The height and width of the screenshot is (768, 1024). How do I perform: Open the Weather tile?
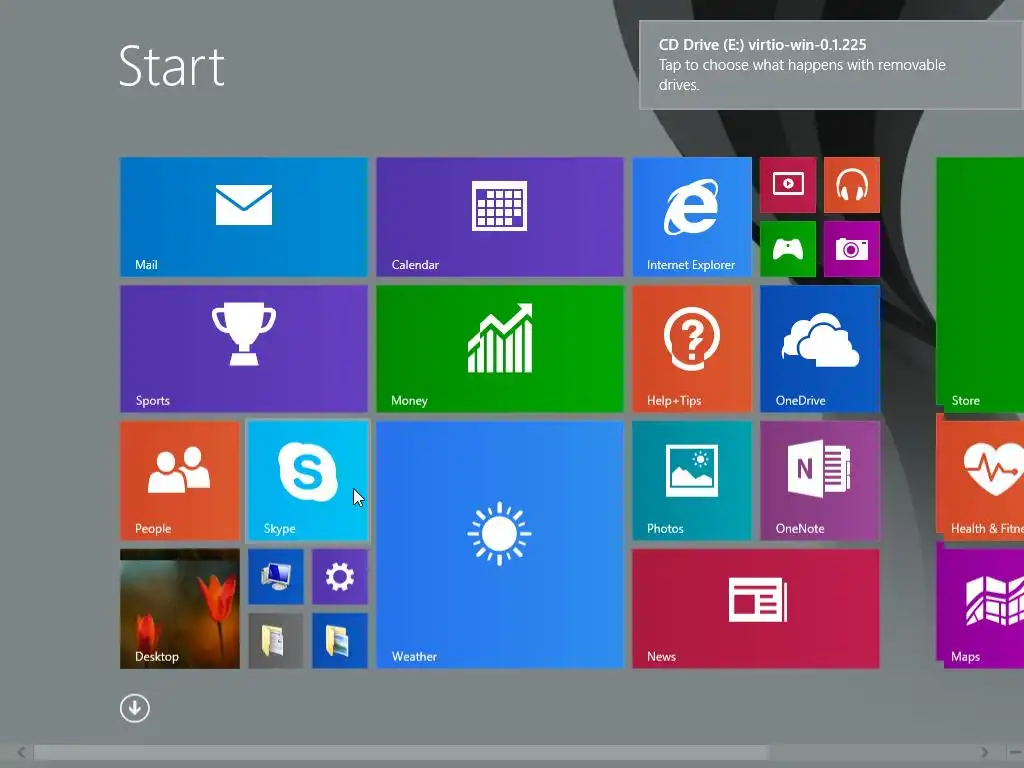(500, 545)
